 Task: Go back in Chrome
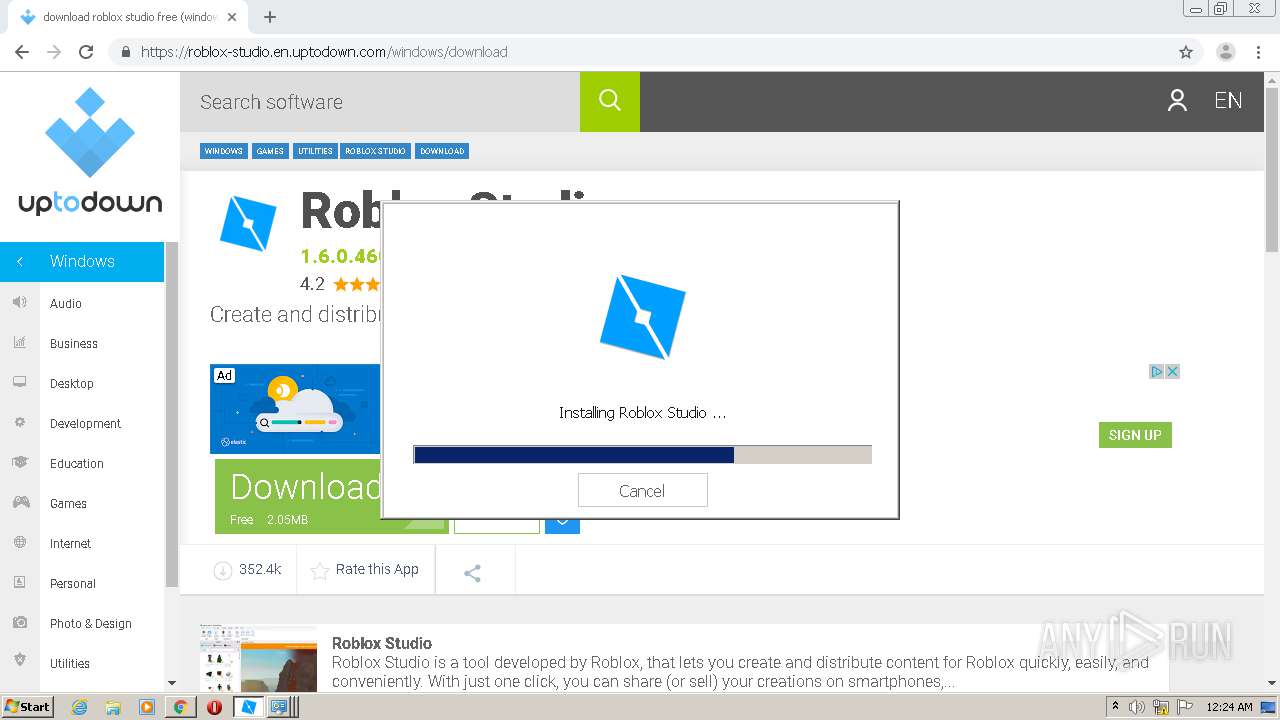click(x=22, y=52)
